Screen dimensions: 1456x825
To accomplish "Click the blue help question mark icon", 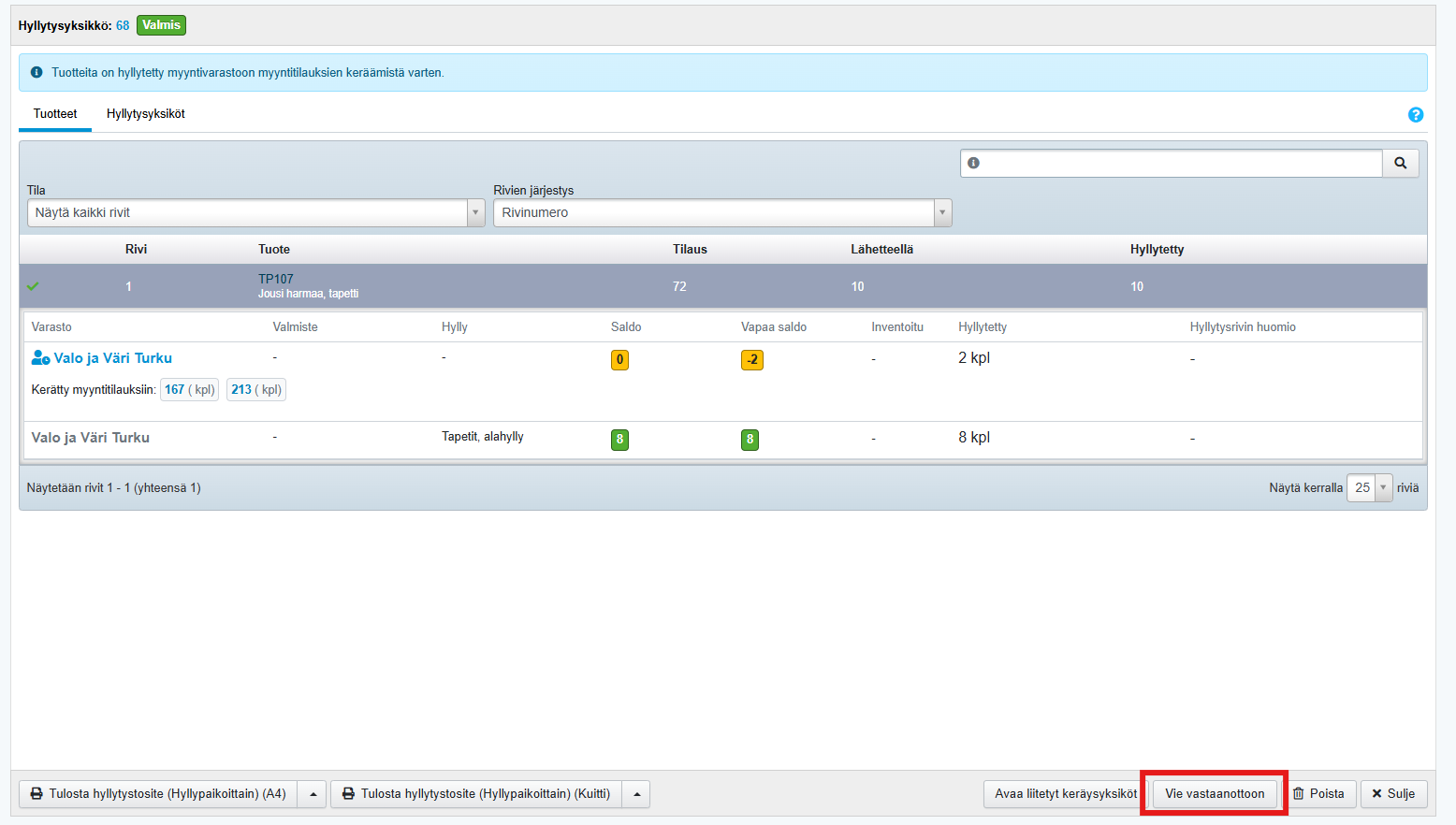I will [1415, 115].
